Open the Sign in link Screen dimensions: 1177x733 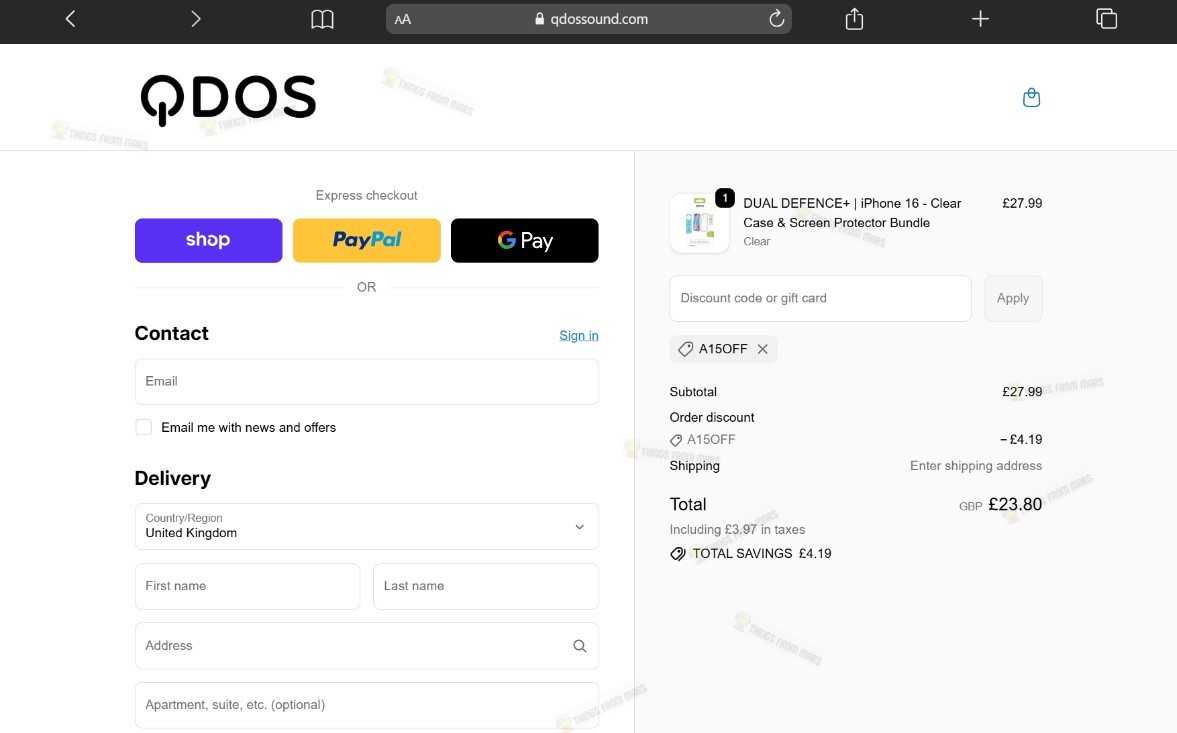click(x=579, y=335)
